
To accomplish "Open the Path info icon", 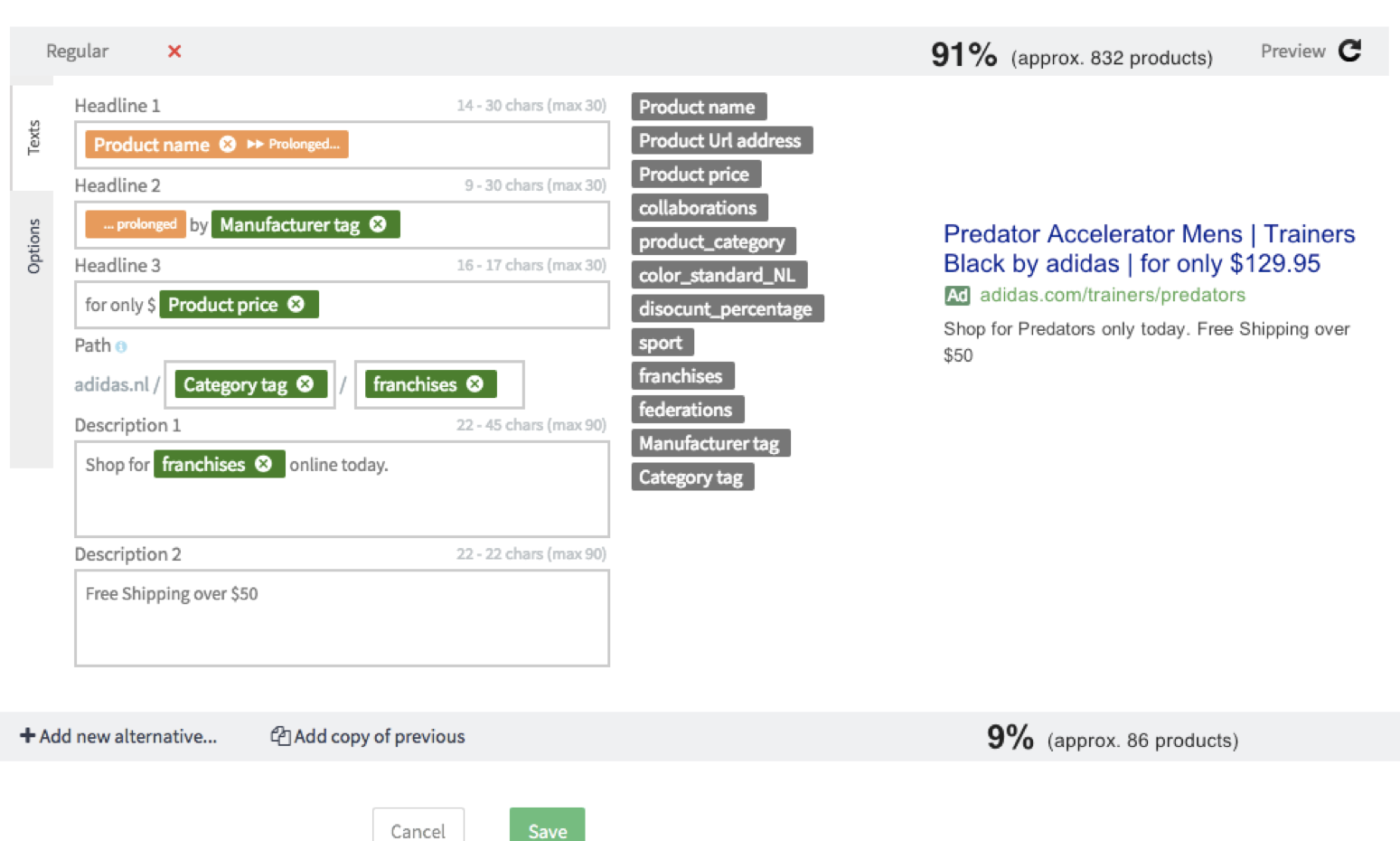I will tap(121, 346).
